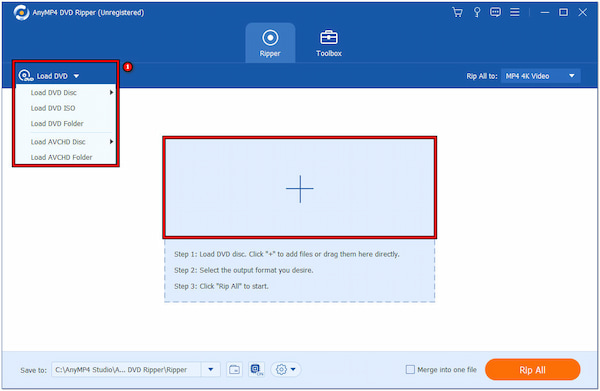The width and height of the screenshot is (600, 391).
Task: Click the Step 3 instruction text
Action: 221,286
